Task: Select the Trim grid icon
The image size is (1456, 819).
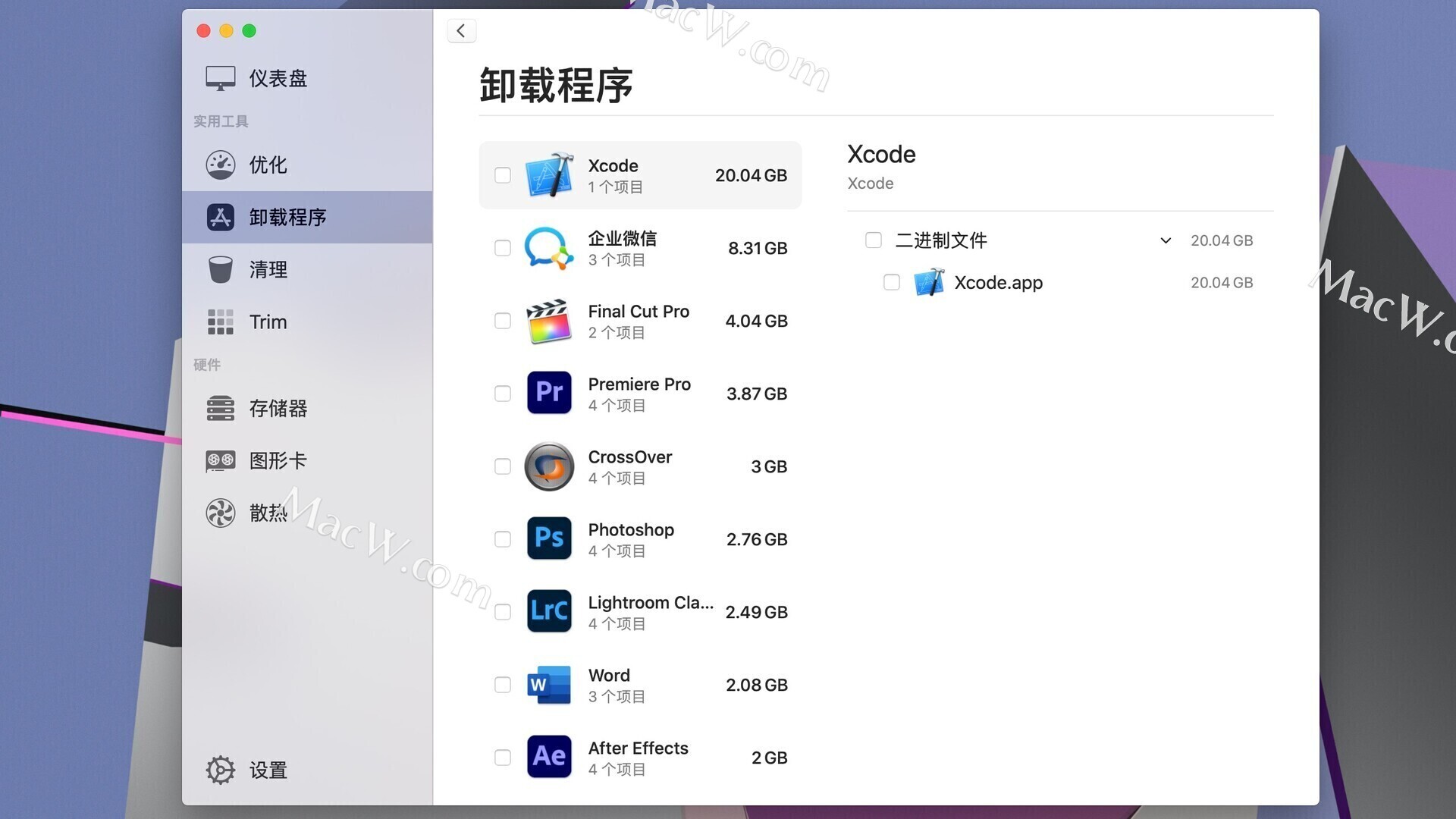Action: (220, 322)
